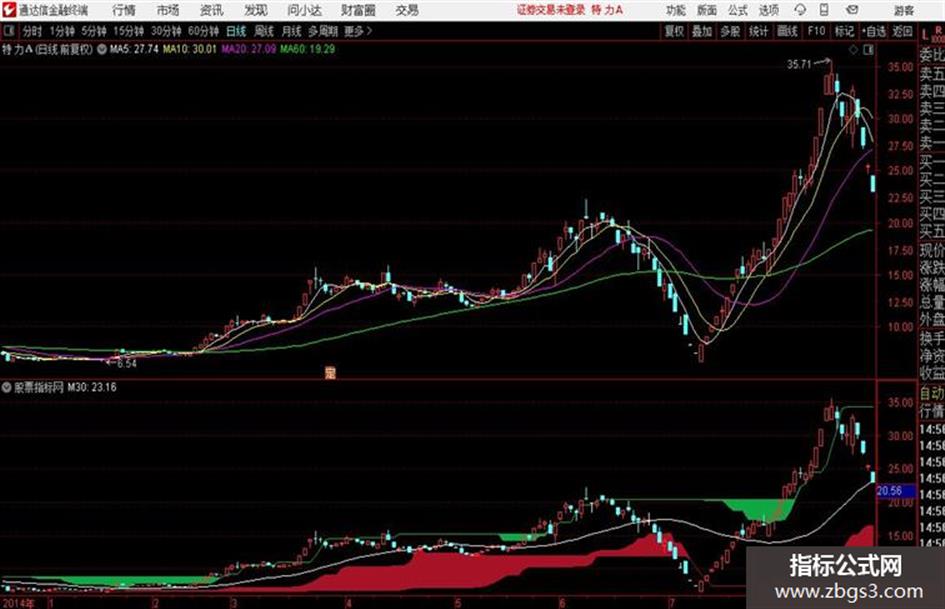
Task: Click the 复权 toolbar button
Action: point(674,31)
